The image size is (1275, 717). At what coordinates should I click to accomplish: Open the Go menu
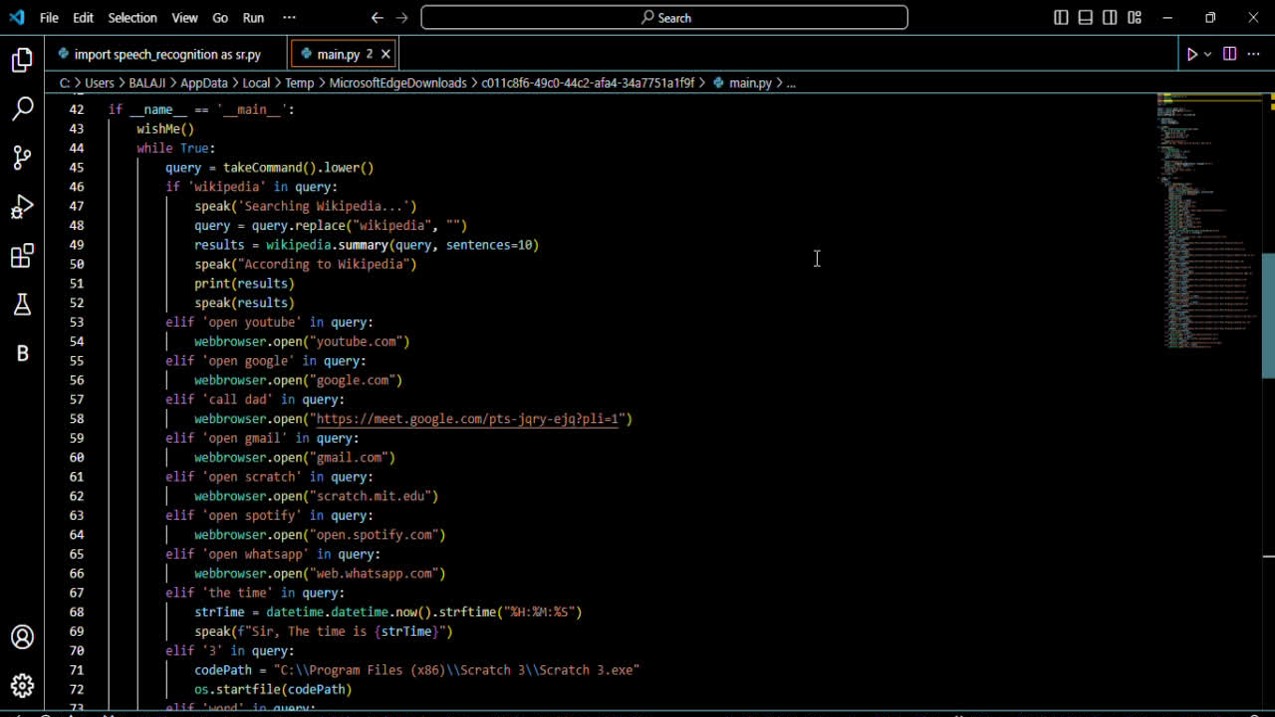pos(220,18)
